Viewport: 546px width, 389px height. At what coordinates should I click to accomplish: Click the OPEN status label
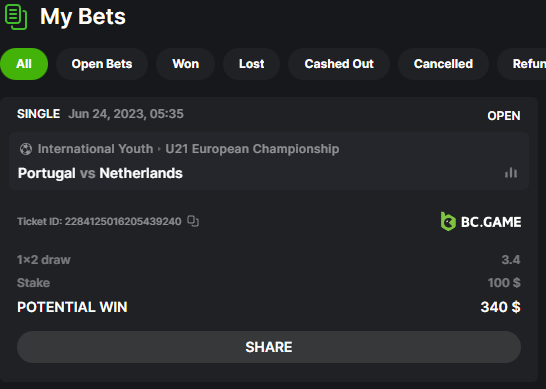(504, 116)
